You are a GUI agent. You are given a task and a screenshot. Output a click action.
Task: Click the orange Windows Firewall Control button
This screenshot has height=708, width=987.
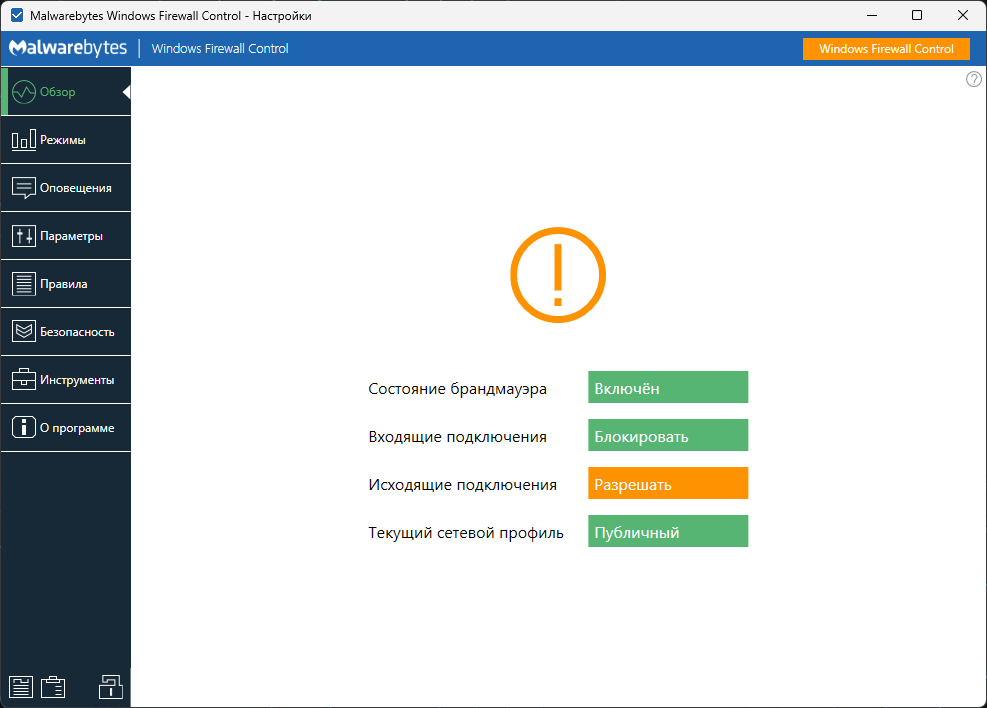886,49
